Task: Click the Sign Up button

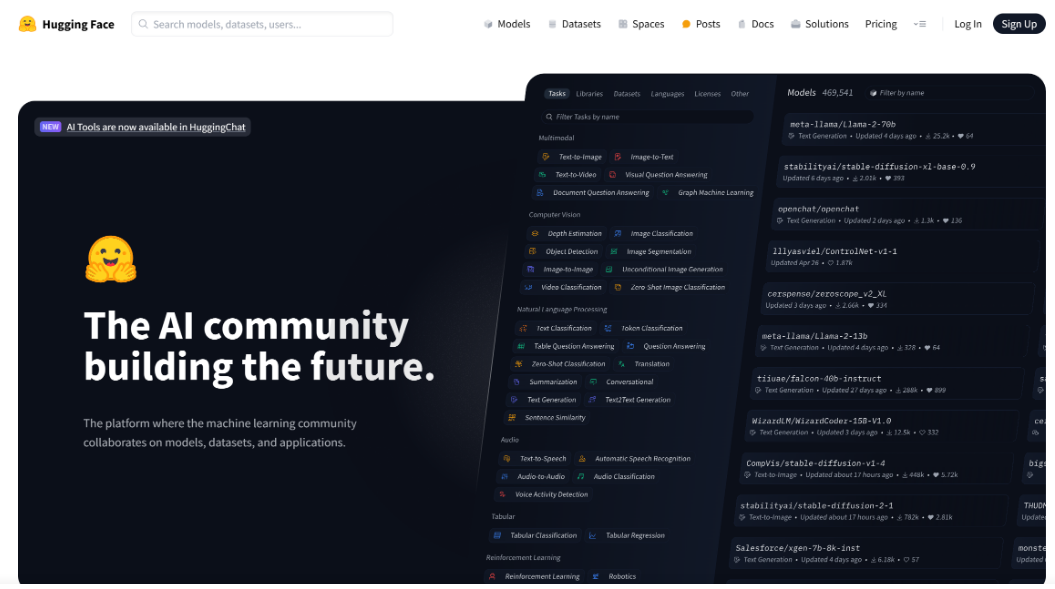Action: 1019,24
